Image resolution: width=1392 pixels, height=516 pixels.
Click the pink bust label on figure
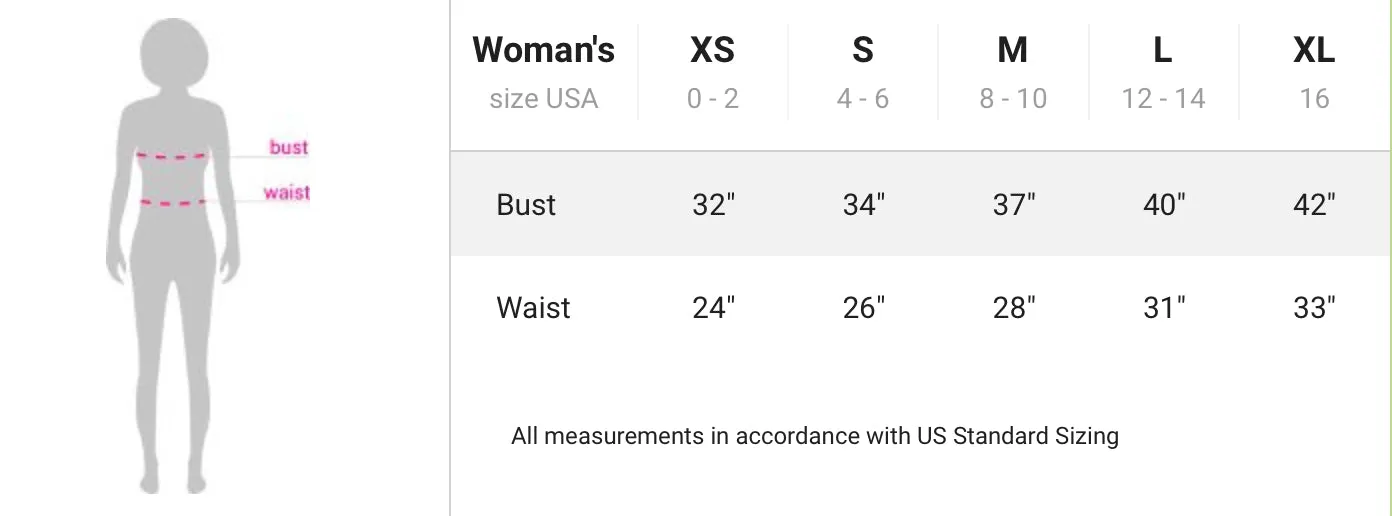click(x=288, y=147)
